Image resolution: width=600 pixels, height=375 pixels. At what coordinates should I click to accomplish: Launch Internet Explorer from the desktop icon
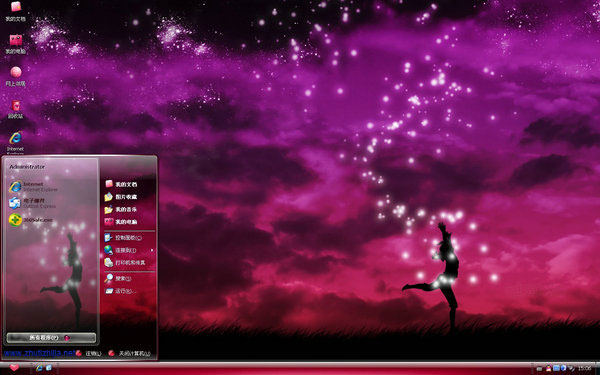pos(16,142)
